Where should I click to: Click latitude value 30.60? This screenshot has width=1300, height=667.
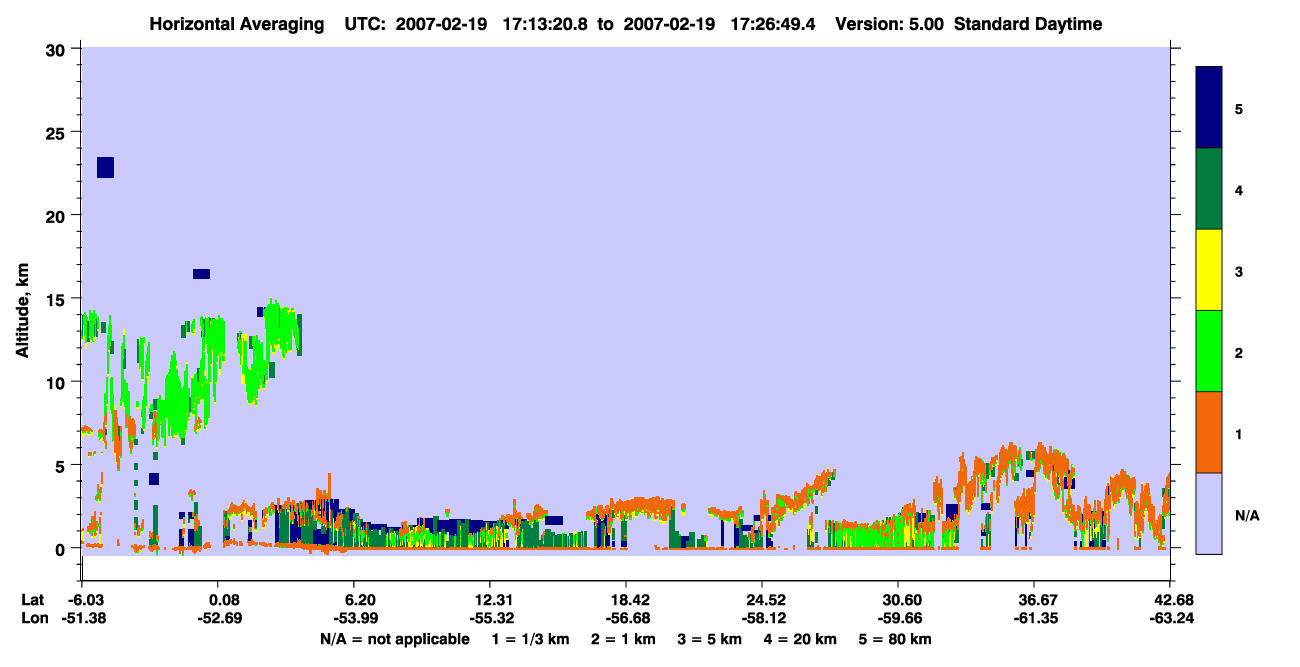[900, 600]
